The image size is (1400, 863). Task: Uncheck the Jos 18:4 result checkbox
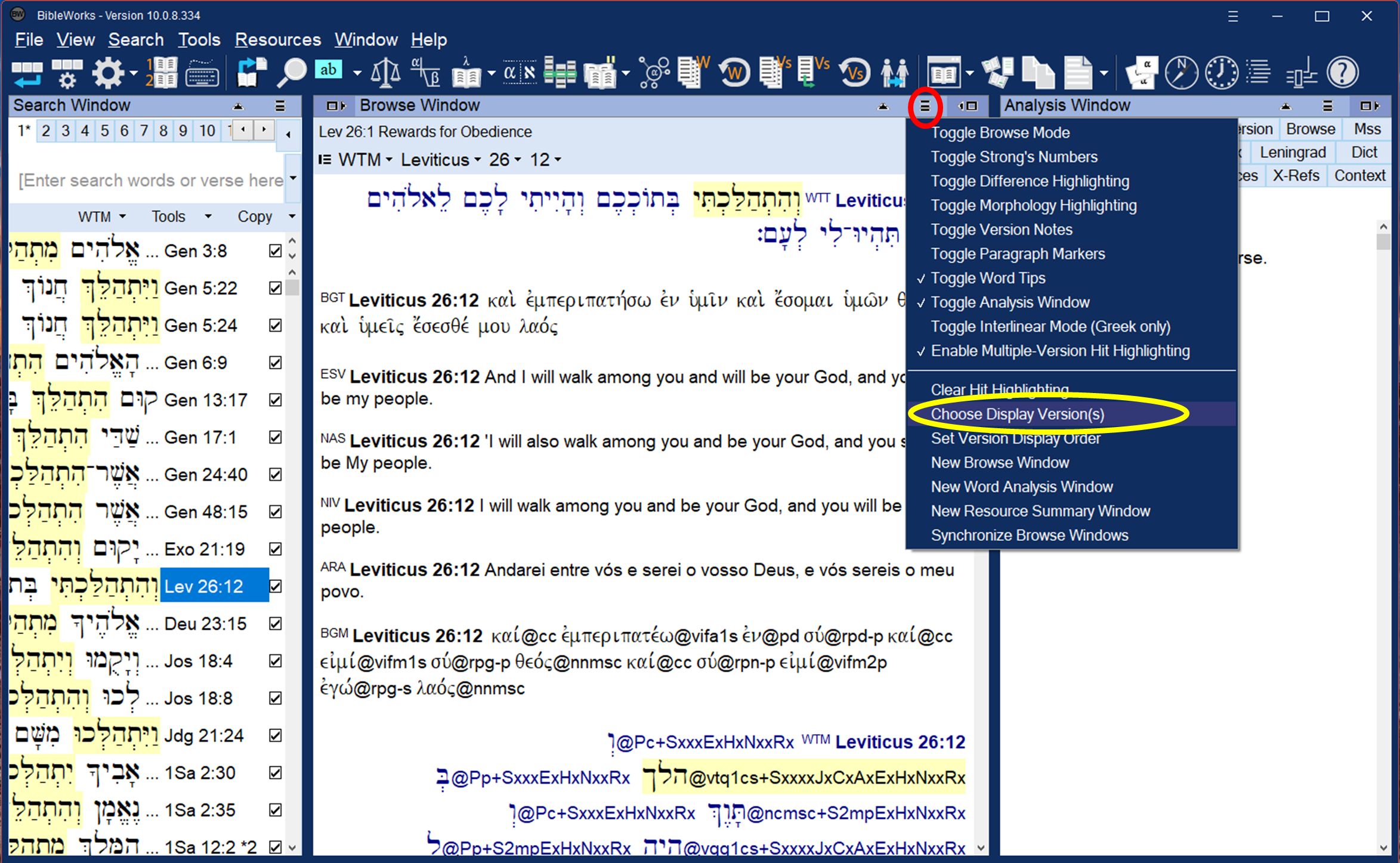275,661
